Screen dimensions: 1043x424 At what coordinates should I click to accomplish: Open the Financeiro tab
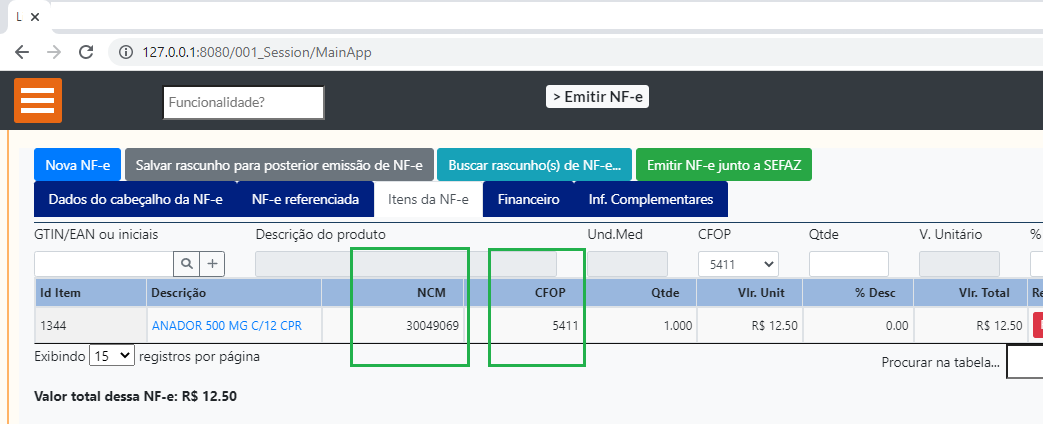click(528, 199)
